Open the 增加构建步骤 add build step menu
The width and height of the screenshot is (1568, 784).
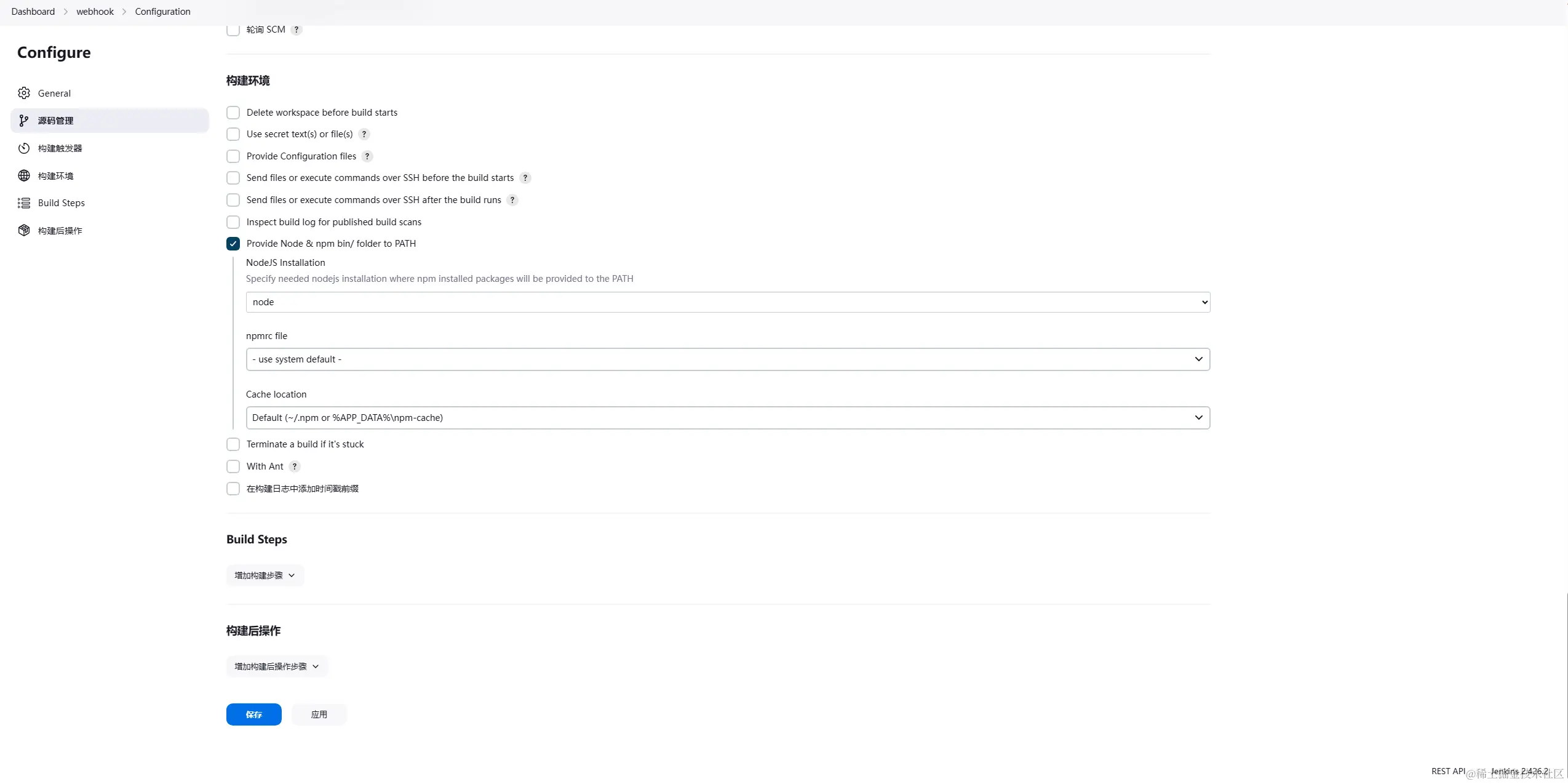tap(265, 575)
